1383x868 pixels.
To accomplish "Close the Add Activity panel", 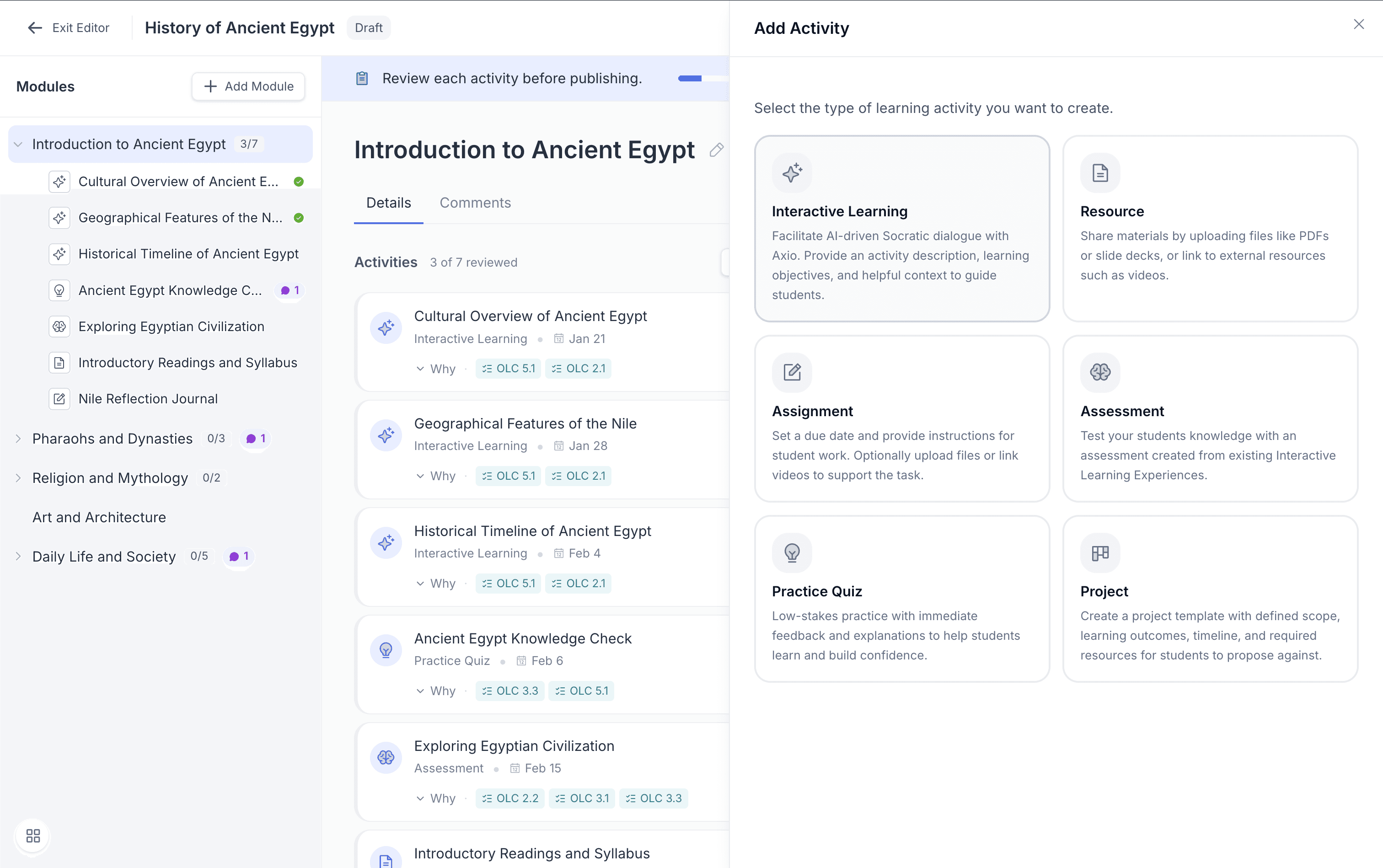I will pos(1358,24).
